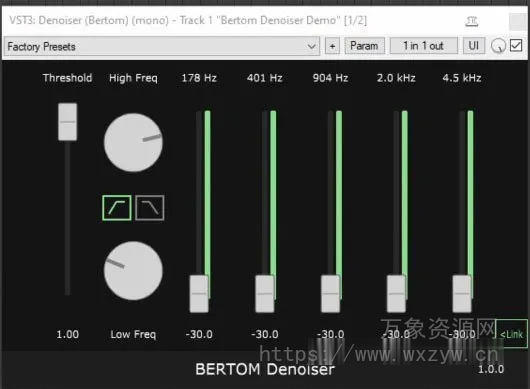Screen dimensions: 530x389
Task: Click the 4.5 kHz band label
Action: [x=462, y=78]
